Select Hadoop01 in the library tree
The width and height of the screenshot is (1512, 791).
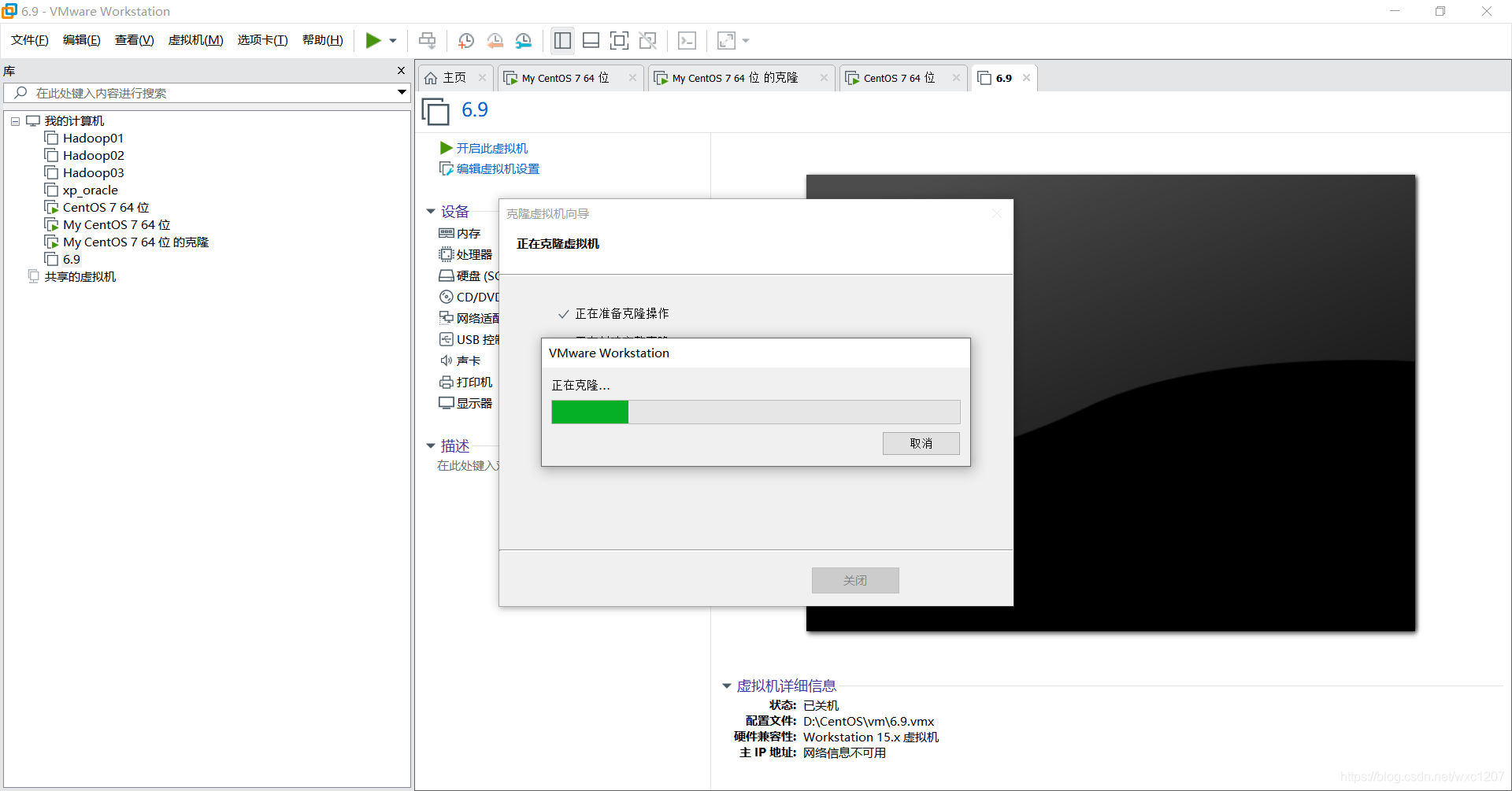click(93, 139)
